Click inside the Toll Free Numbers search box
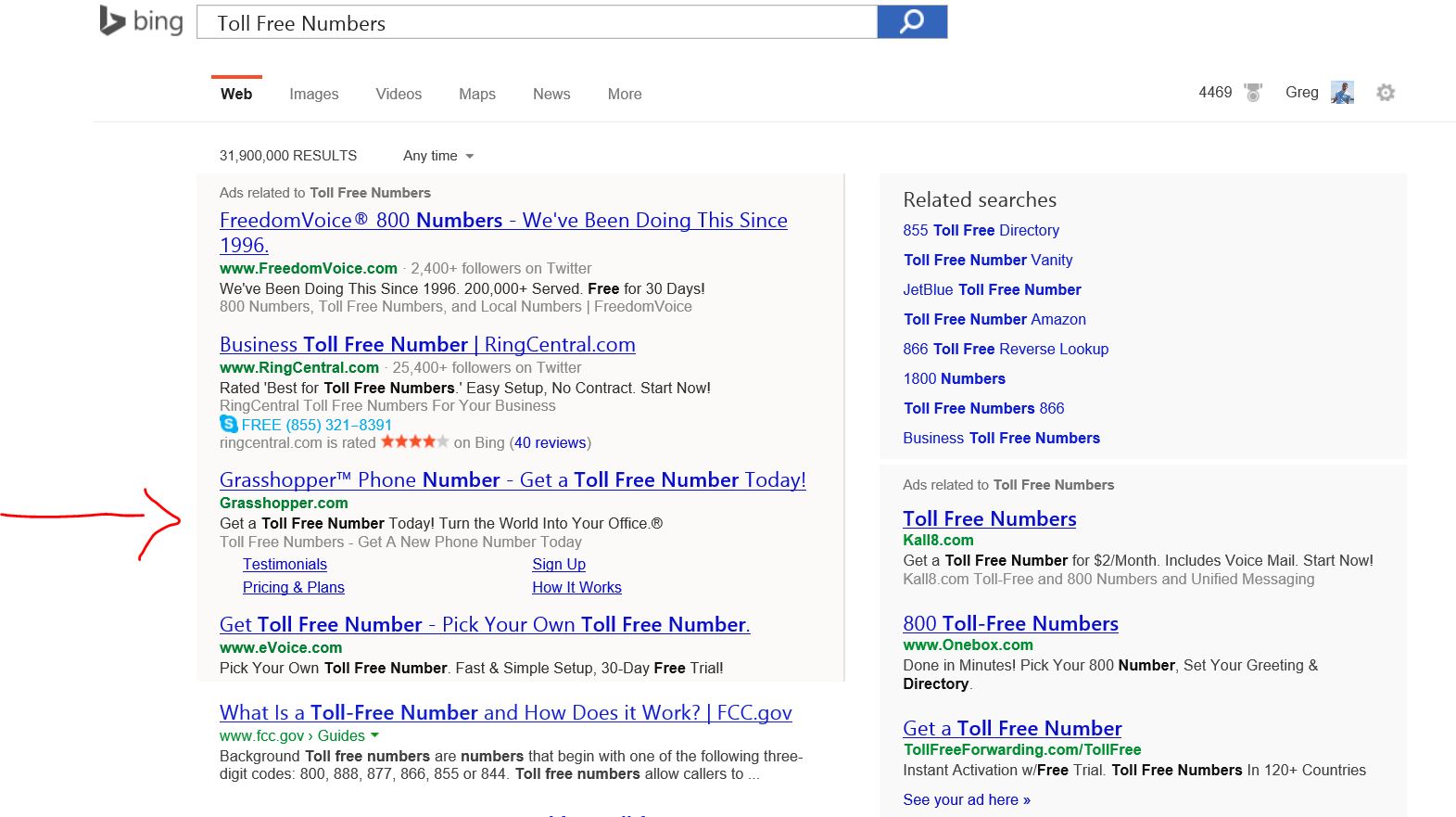Screen dimensions: 1456x817 pyautogui.click(x=537, y=22)
